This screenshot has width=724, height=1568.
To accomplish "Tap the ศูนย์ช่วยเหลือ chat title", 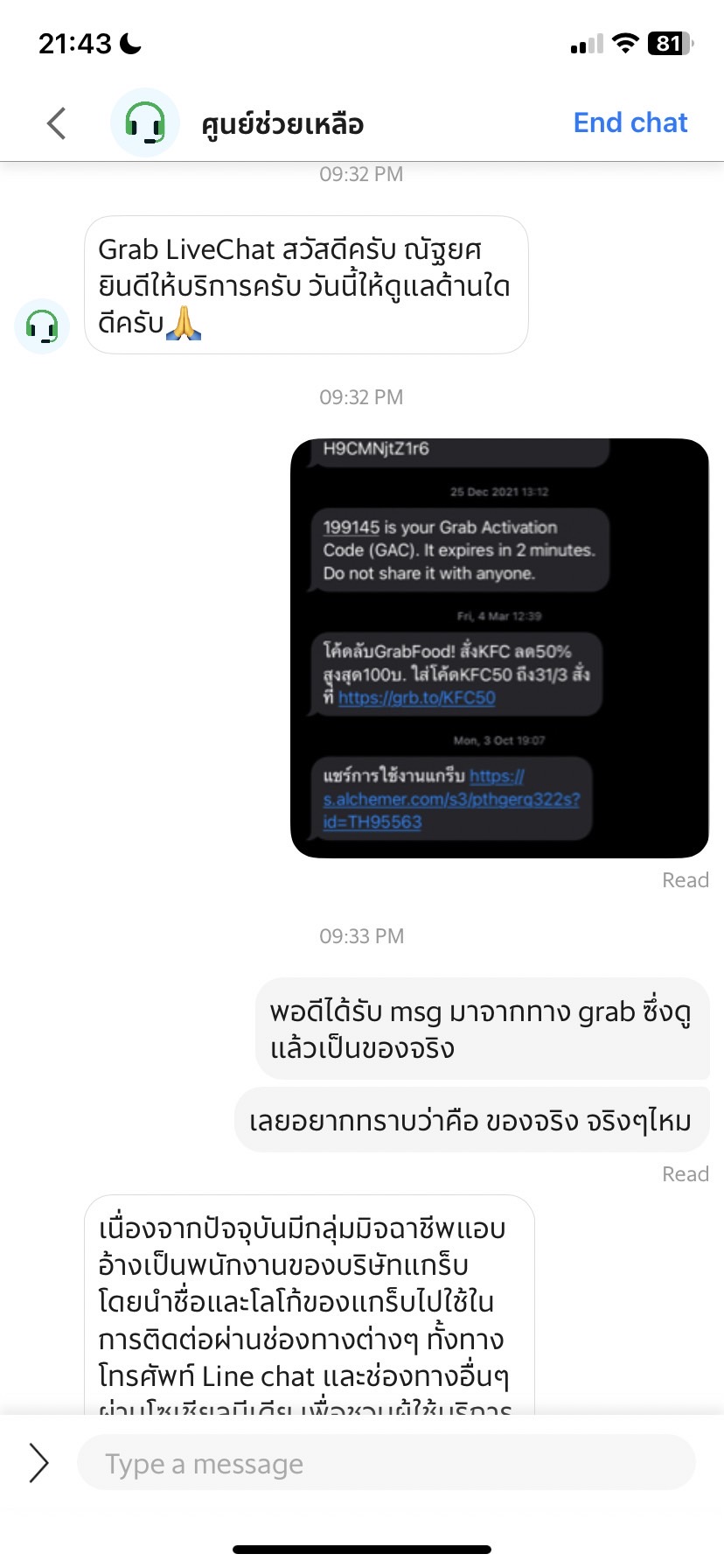I will point(282,124).
